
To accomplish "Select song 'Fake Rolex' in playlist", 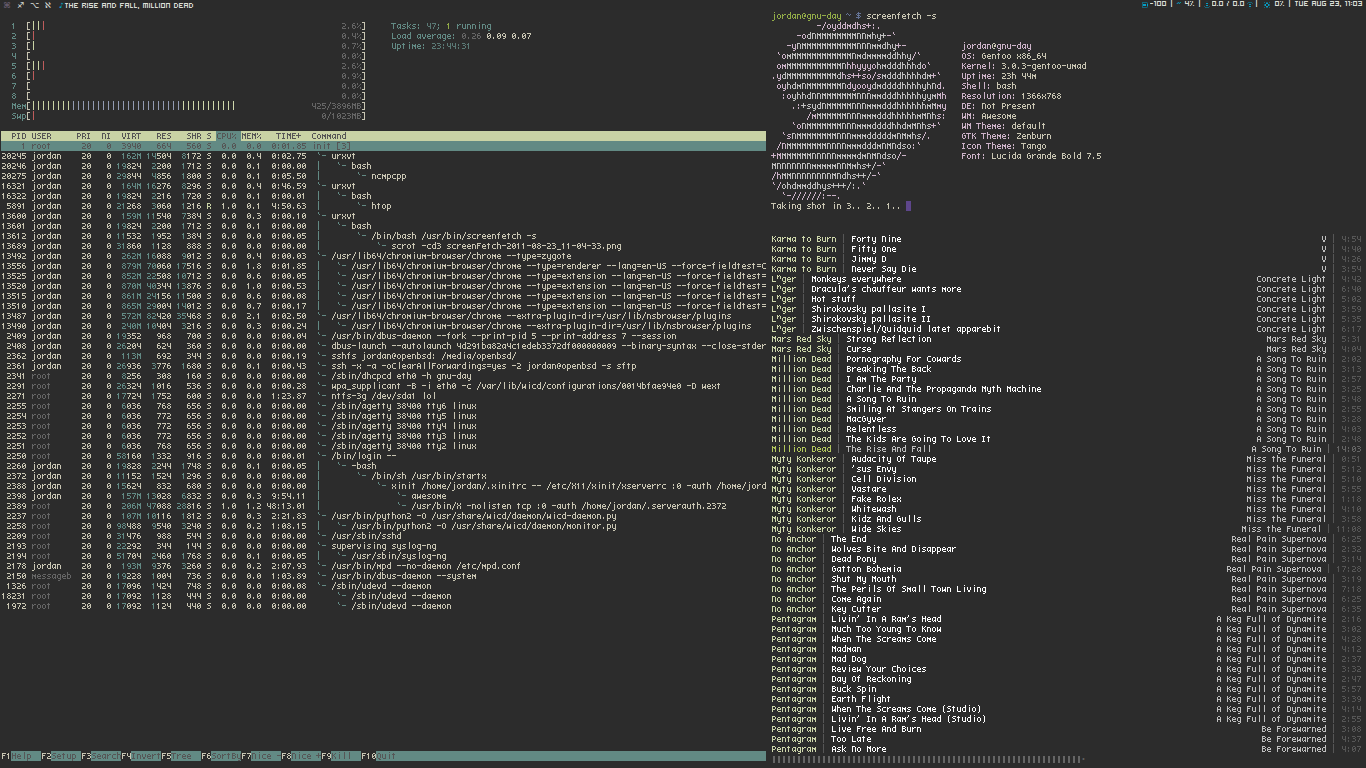I will coord(1067,499).
